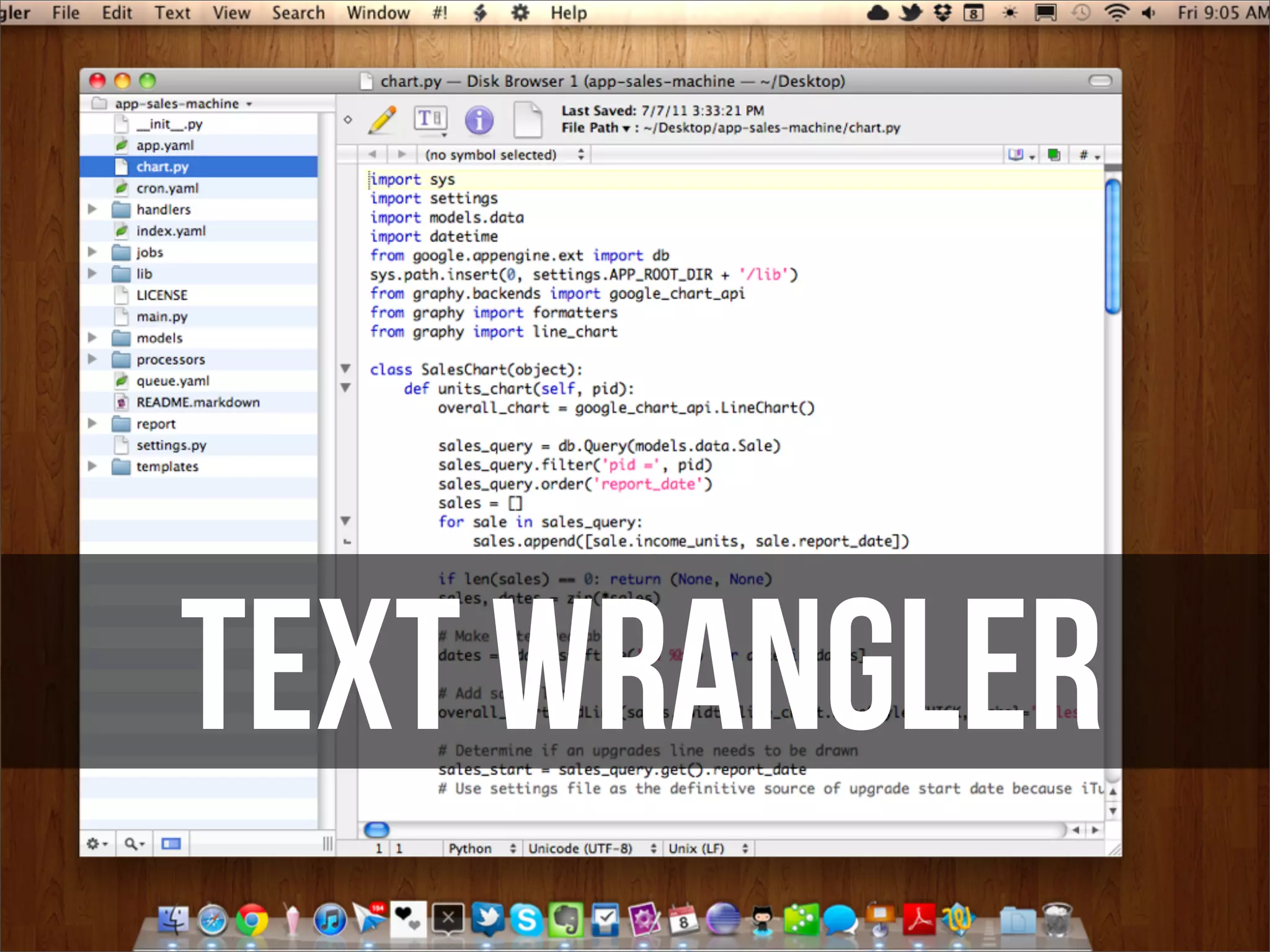
Task: Click the small diamond toolbar toggle
Action: click(x=348, y=120)
